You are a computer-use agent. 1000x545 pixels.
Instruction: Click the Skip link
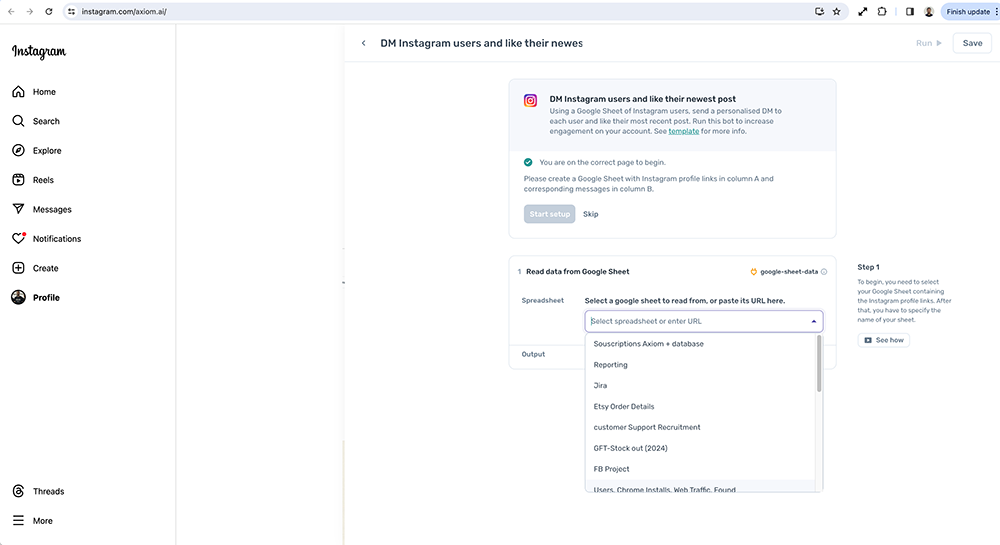click(591, 214)
